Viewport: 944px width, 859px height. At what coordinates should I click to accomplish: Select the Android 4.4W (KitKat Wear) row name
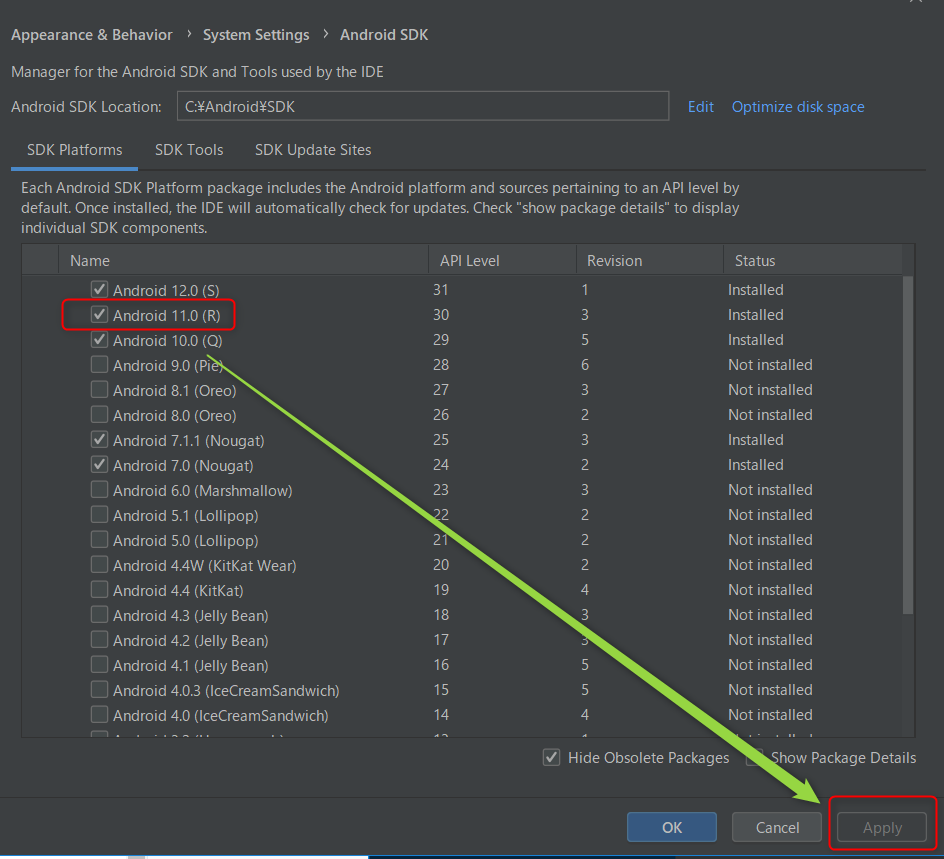click(205, 565)
